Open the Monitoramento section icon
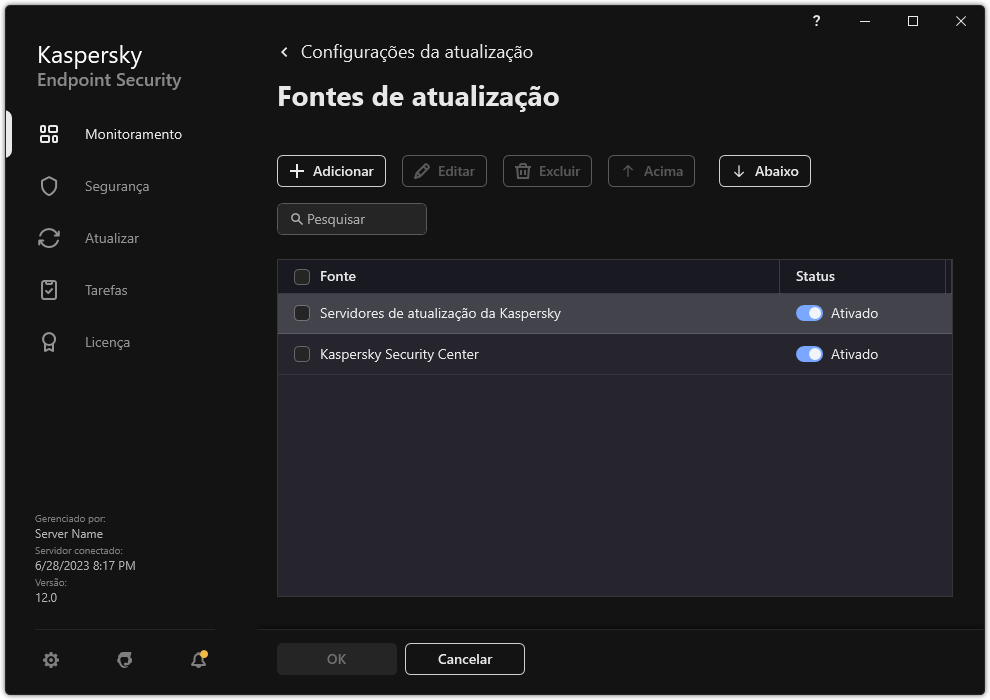The height and width of the screenshot is (700, 990). tap(48, 133)
